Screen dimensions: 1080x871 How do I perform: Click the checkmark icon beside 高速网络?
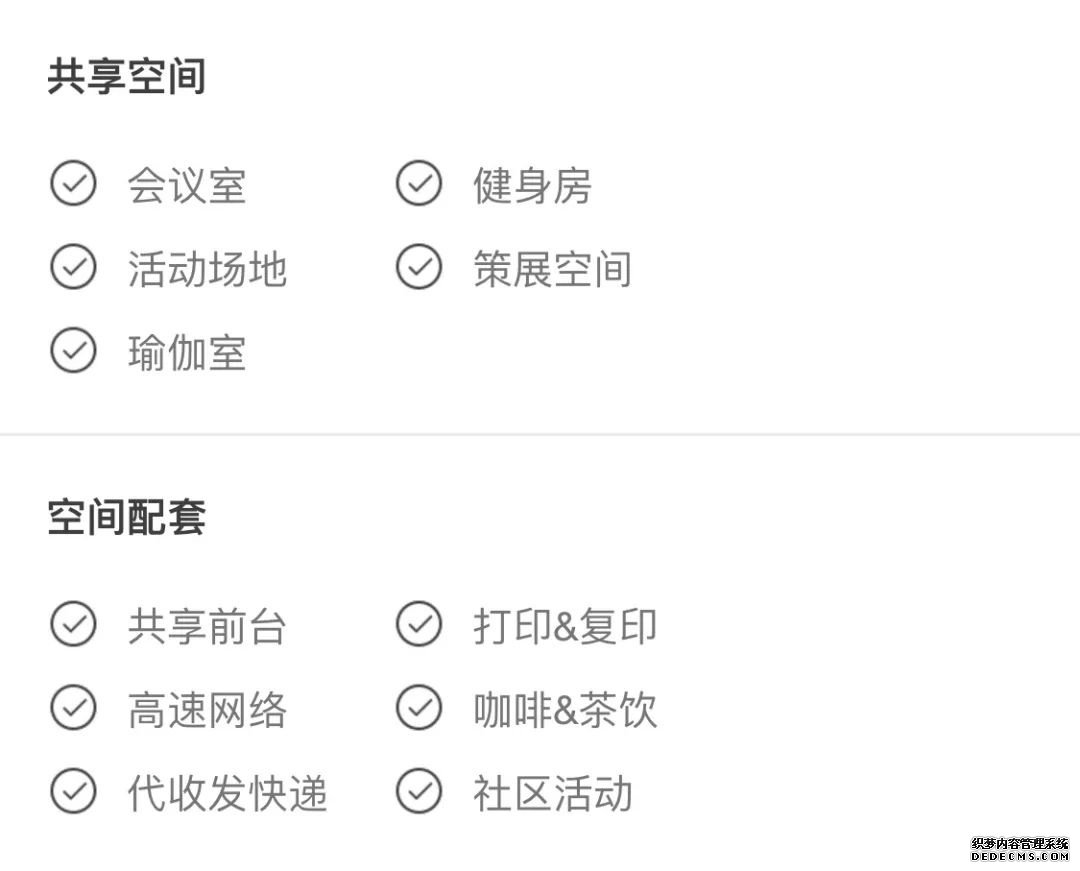[x=73, y=709]
